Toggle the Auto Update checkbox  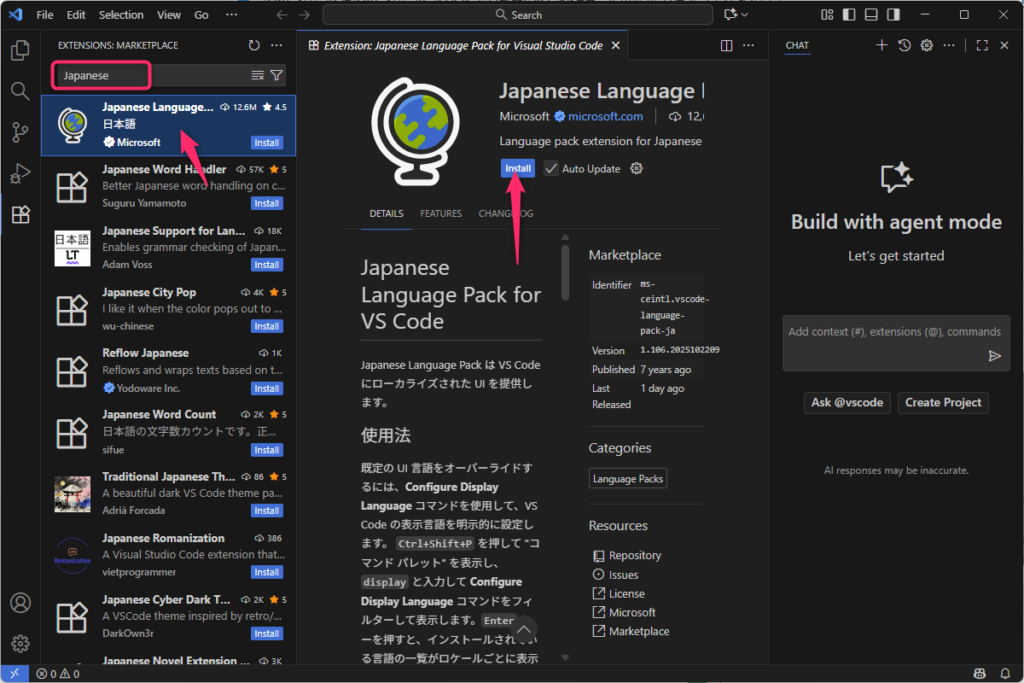(551, 169)
